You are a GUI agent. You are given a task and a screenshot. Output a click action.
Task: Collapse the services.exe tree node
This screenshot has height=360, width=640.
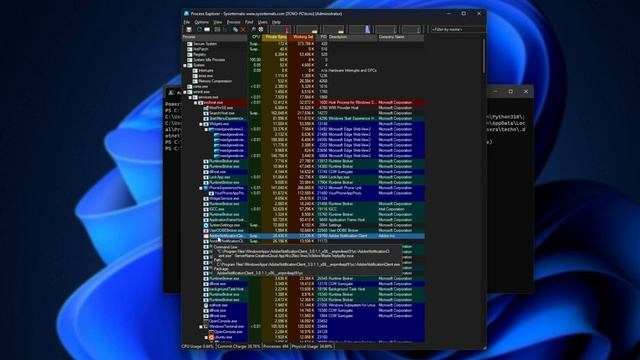pos(190,97)
